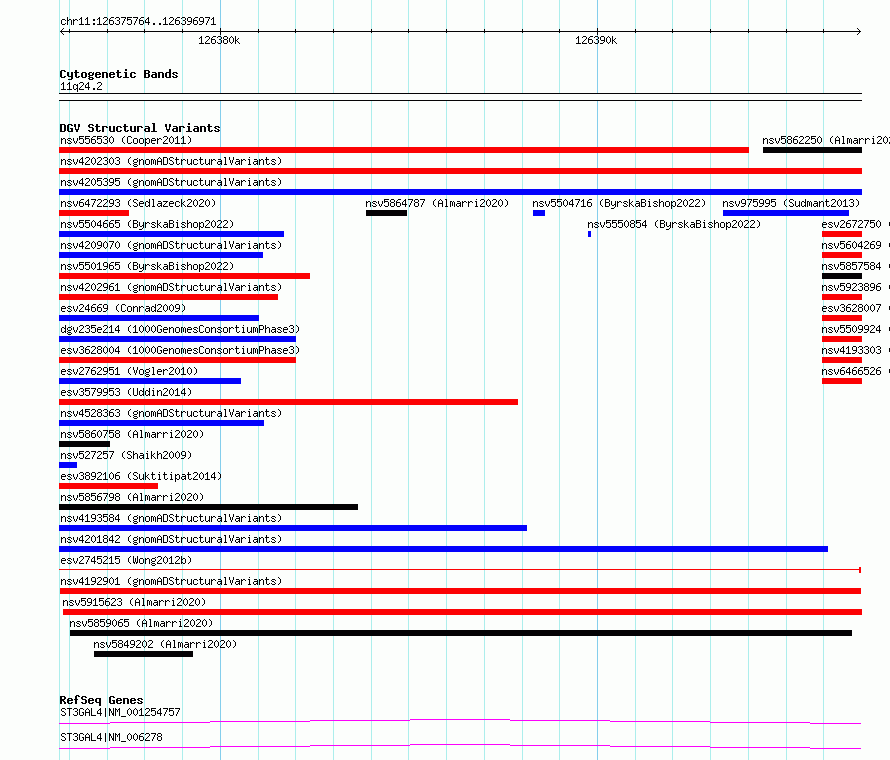Open esv2672750 variant label
This screenshot has height=760, width=890.
[851, 224]
